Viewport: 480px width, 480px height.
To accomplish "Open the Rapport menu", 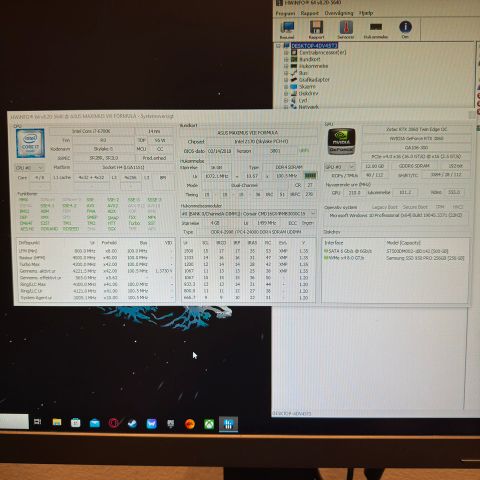I will pyautogui.click(x=310, y=13).
